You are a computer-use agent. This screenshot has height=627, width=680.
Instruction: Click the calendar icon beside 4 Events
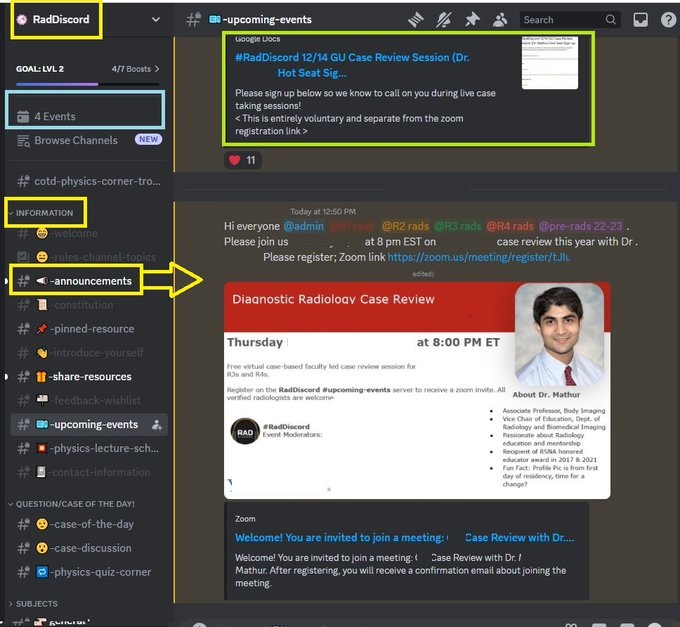coord(23,116)
